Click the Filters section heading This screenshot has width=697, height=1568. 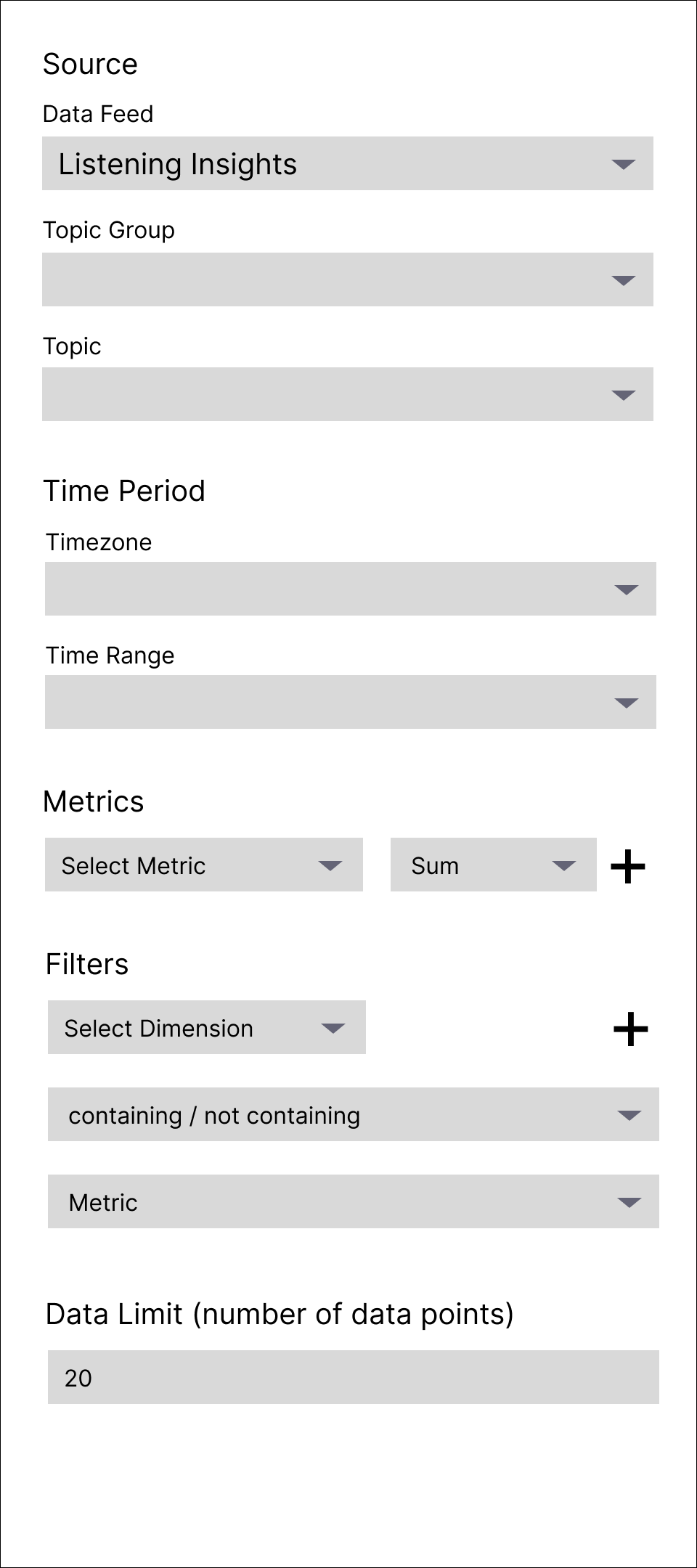coord(87,965)
